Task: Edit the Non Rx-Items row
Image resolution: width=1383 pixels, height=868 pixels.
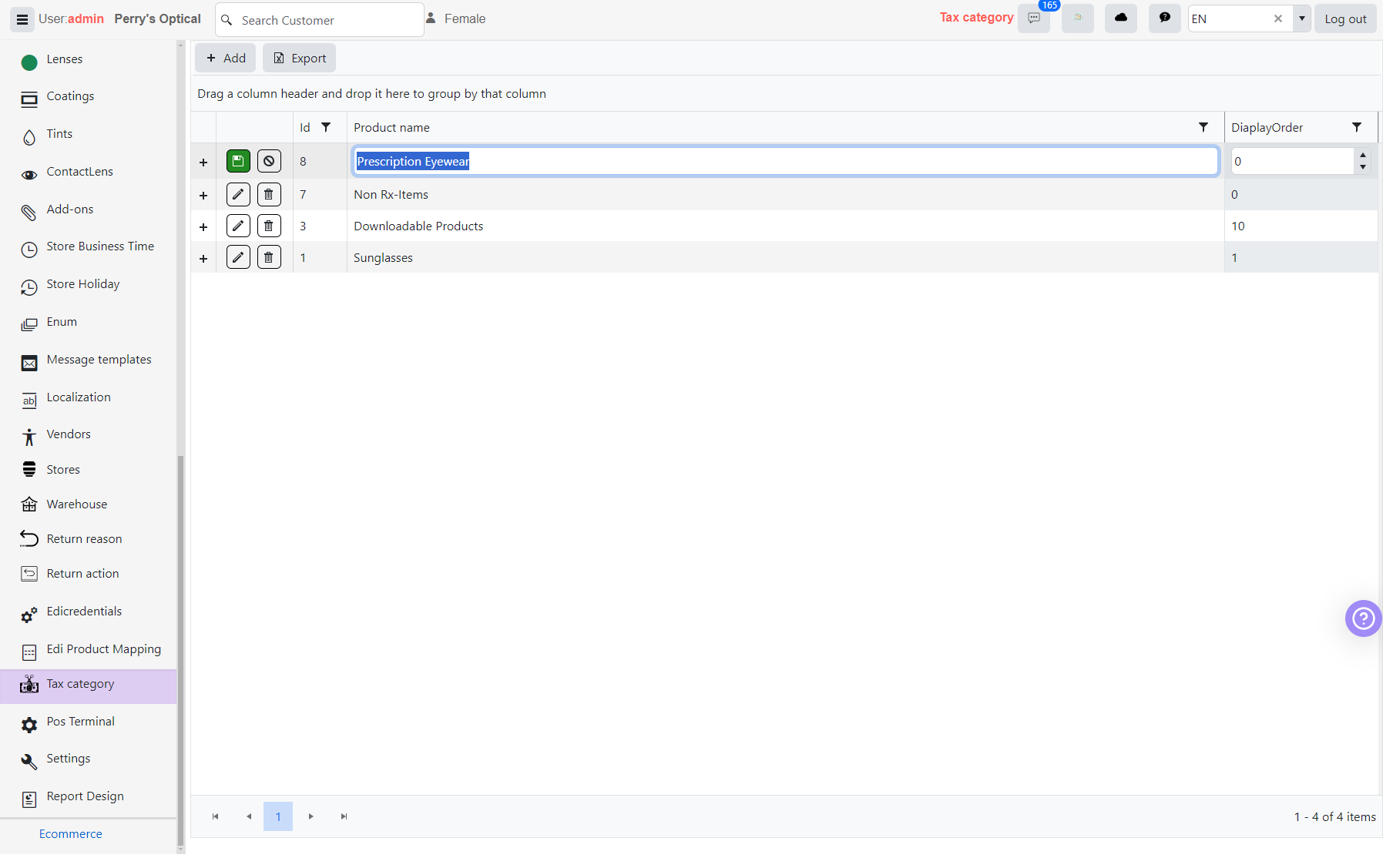Action: coord(238,194)
